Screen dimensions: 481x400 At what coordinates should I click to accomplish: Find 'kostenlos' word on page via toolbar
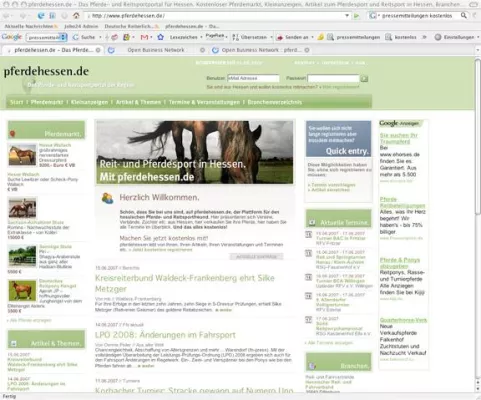point(401,37)
